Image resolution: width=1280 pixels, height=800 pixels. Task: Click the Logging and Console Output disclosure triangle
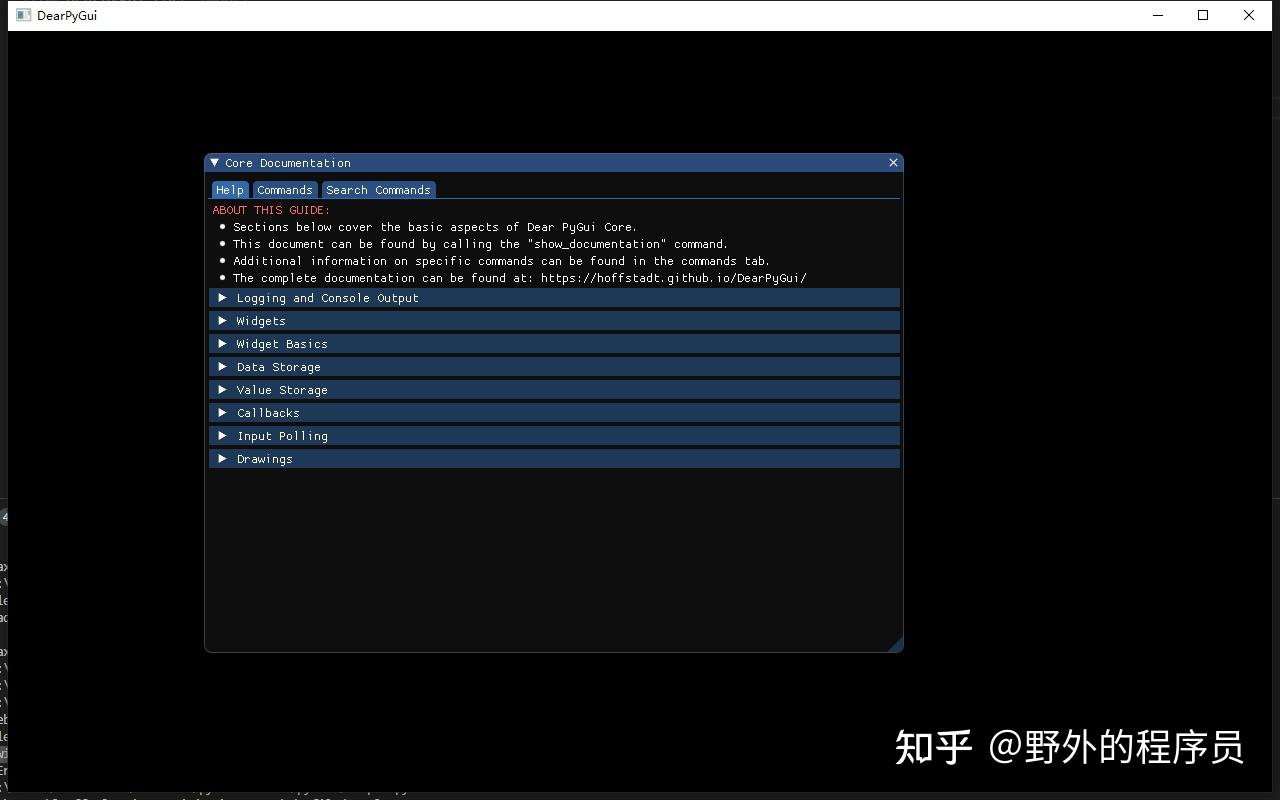pos(221,297)
